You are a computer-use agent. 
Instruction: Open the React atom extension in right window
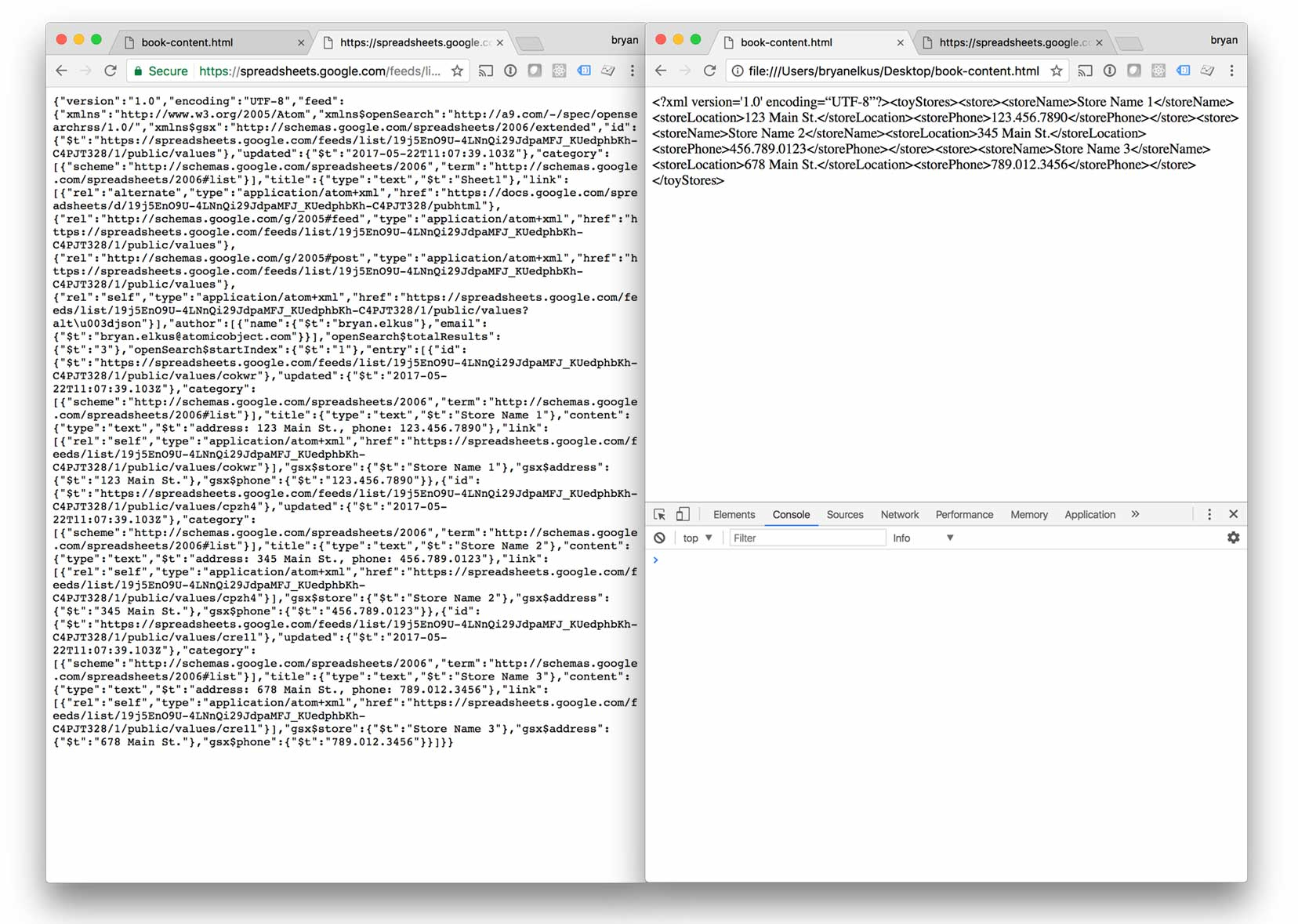point(1158,71)
